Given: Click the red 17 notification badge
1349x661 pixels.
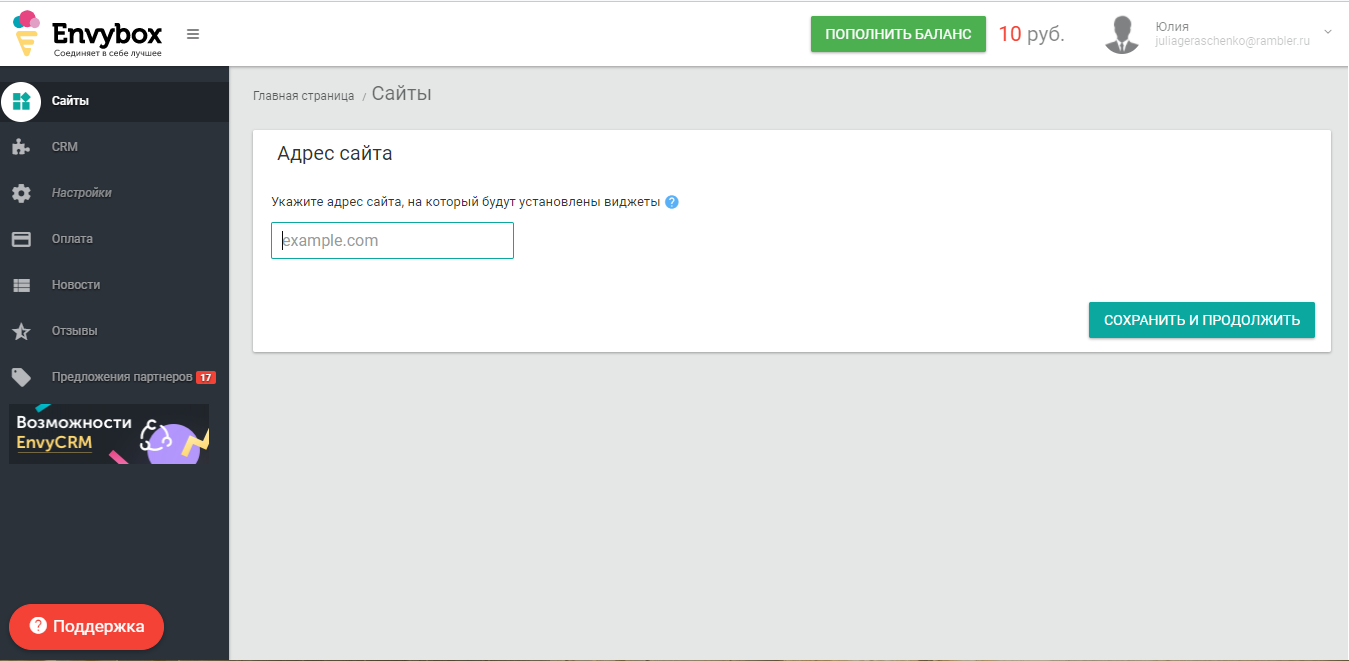Looking at the screenshot, I should (x=205, y=377).
